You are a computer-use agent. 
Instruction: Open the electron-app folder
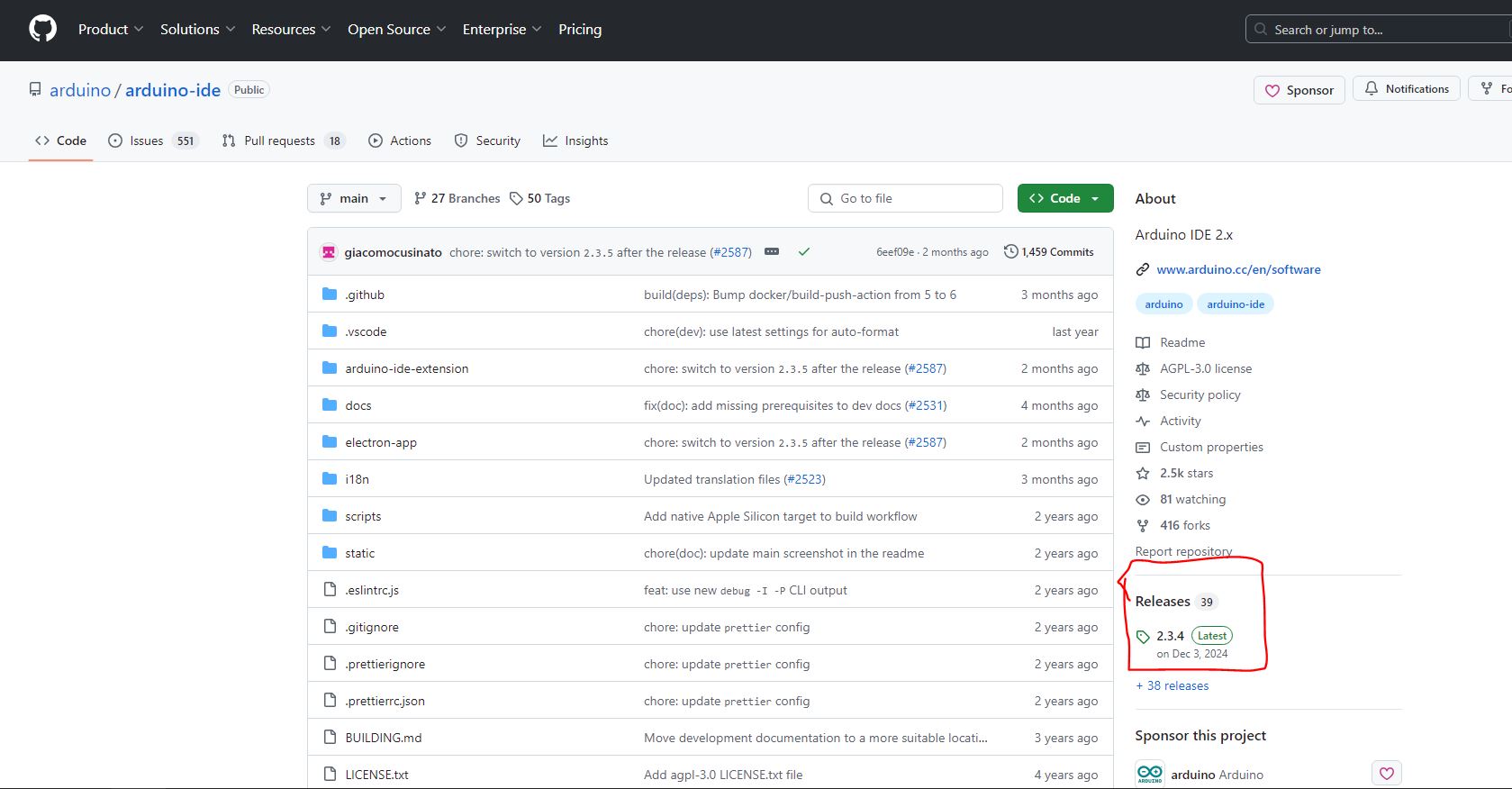[381, 442]
